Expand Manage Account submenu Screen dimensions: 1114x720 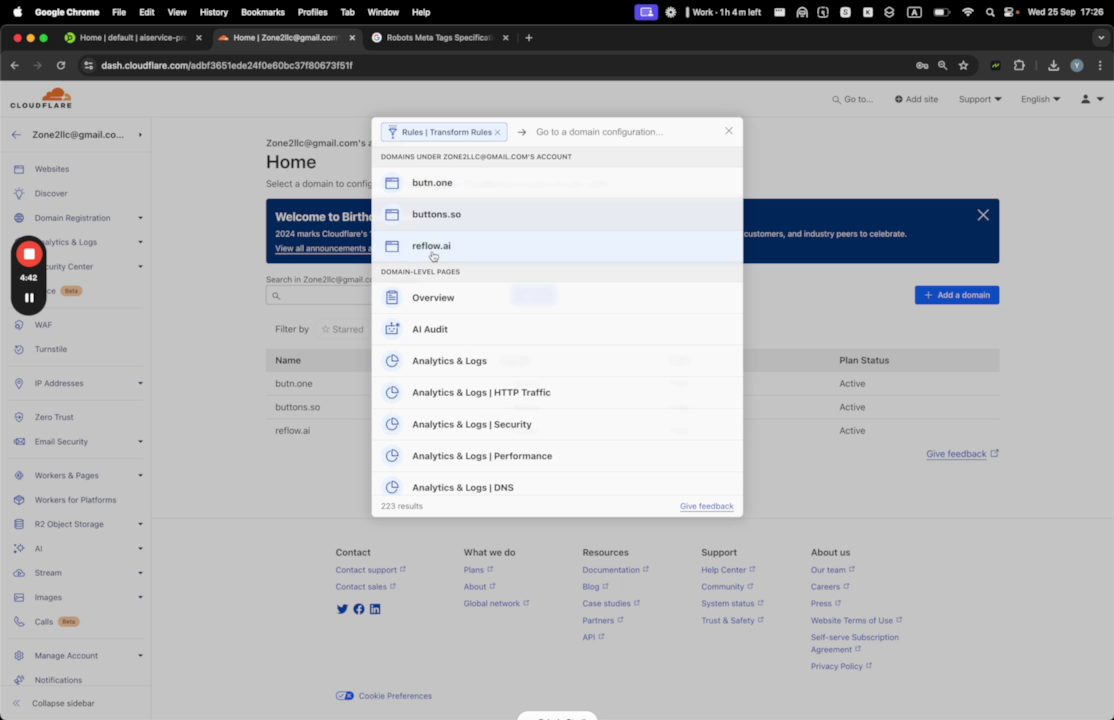click(140, 655)
